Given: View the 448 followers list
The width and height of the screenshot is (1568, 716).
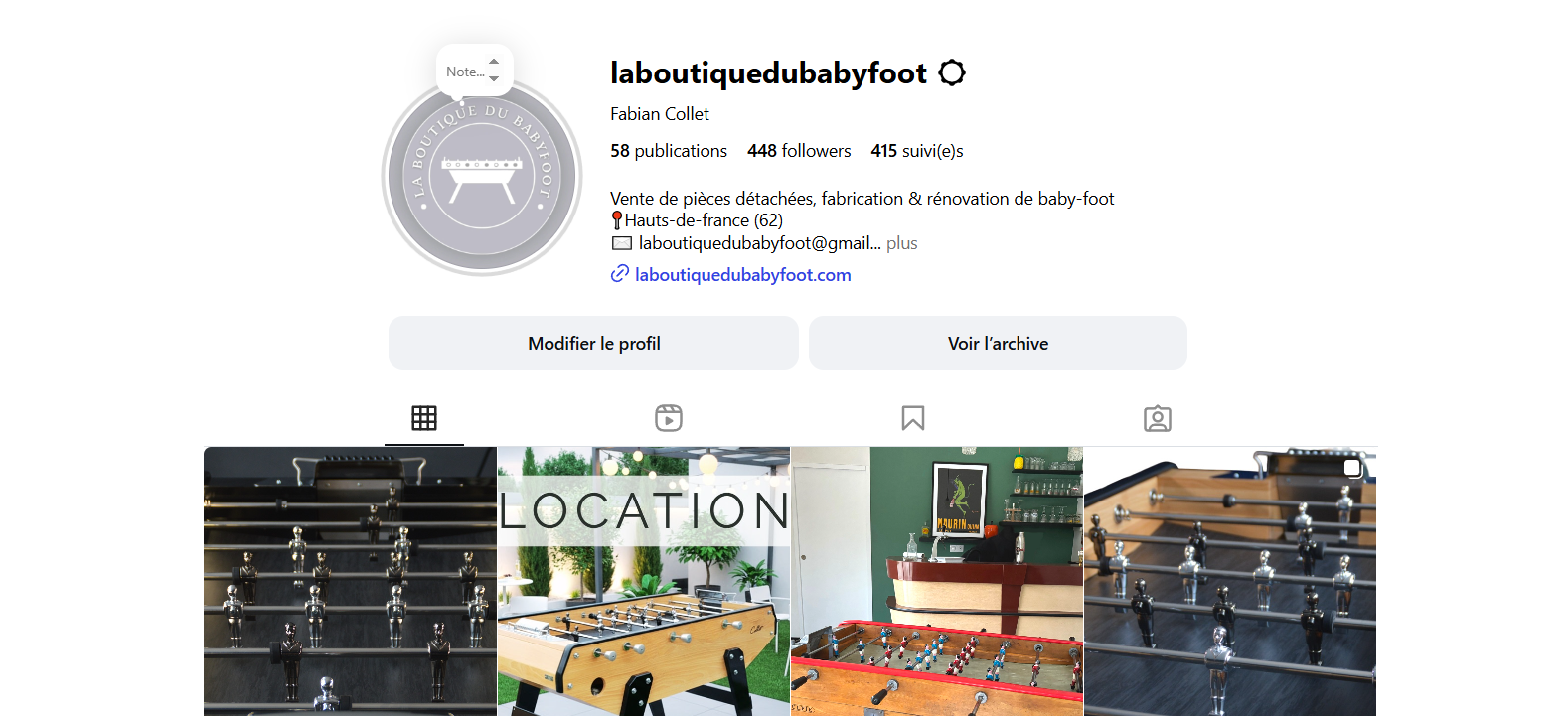Looking at the screenshot, I should (x=799, y=151).
